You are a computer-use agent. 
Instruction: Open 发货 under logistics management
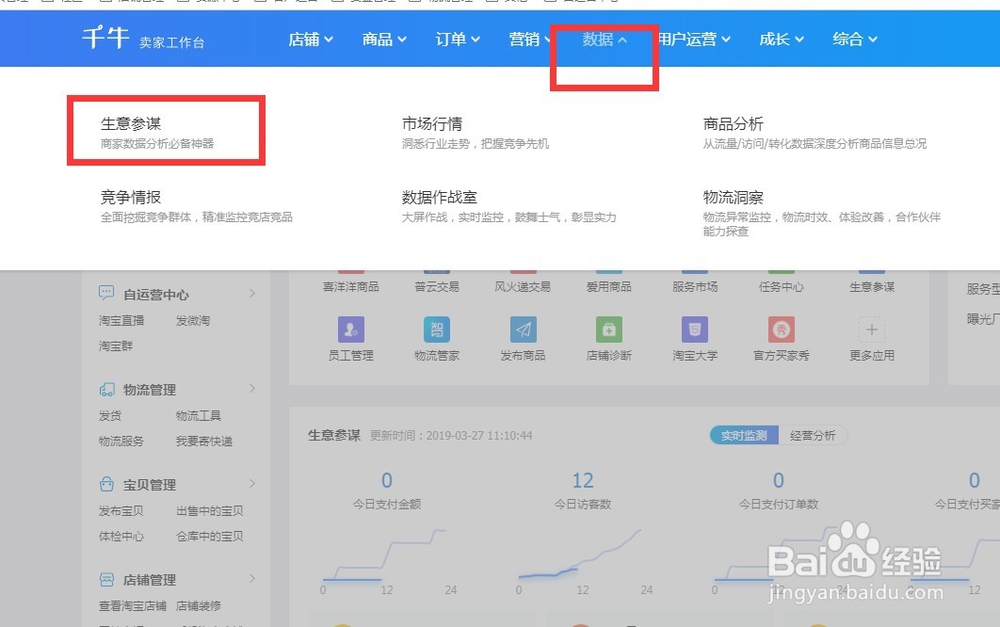pyautogui.click(x=110, y=415)
